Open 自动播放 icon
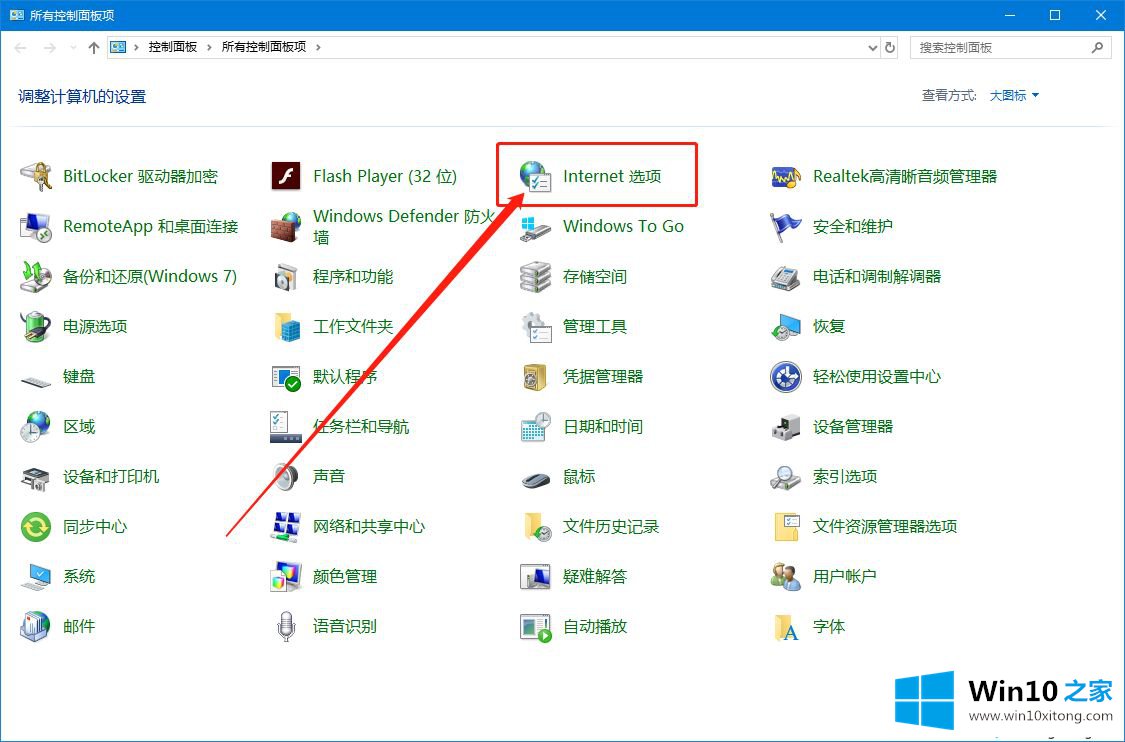The height and width of the screenshot is (742, 1125). click(x=536, y=627)
